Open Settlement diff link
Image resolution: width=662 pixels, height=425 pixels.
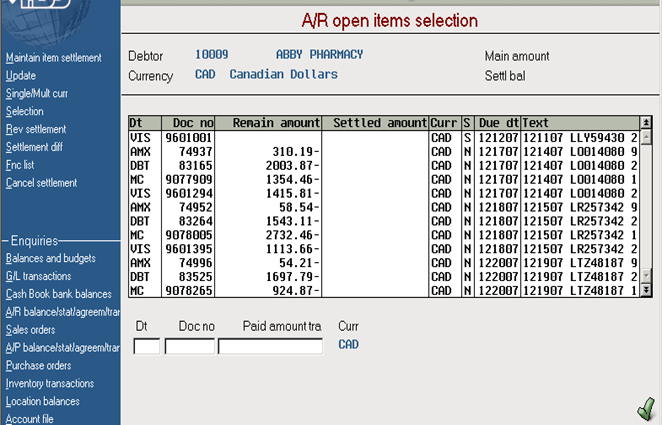click(34, 147)
